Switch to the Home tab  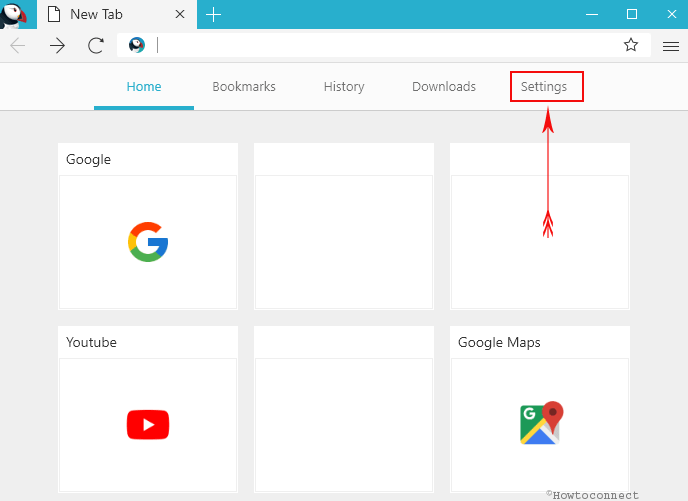coord(144,86)
